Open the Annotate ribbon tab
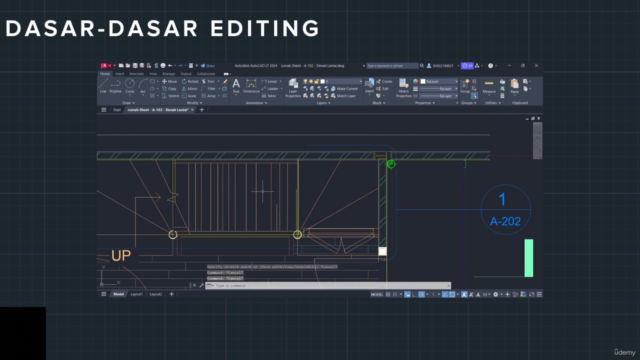This screenshot has width=640, height=360. coord(136,74)
